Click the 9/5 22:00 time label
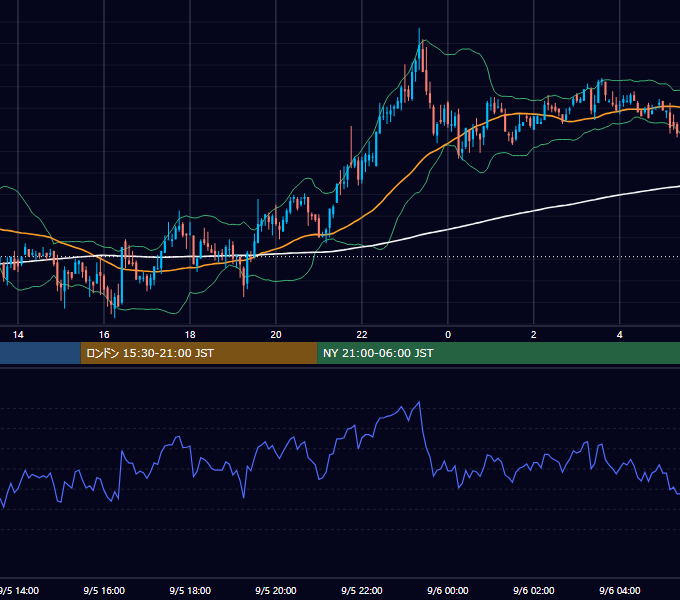The width and height of the screenshot is (680, 600). pyautogui.click(x=362, y=590)
